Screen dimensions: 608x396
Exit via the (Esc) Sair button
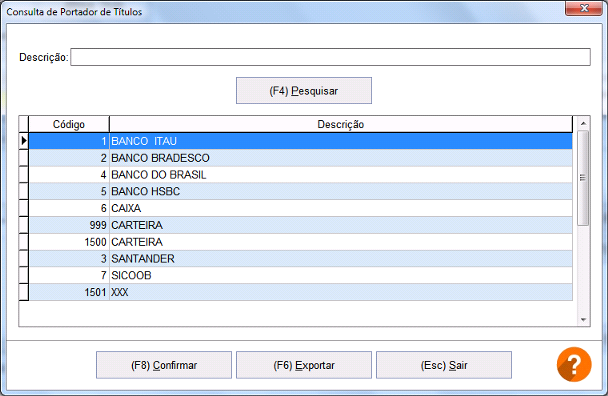click(x=444, y=365)
